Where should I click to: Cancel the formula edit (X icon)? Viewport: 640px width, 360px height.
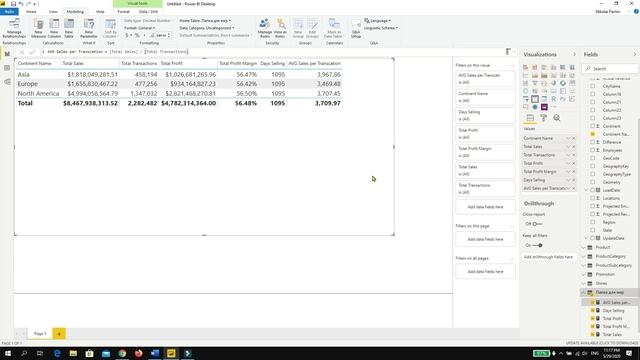(x=22, y=52)
